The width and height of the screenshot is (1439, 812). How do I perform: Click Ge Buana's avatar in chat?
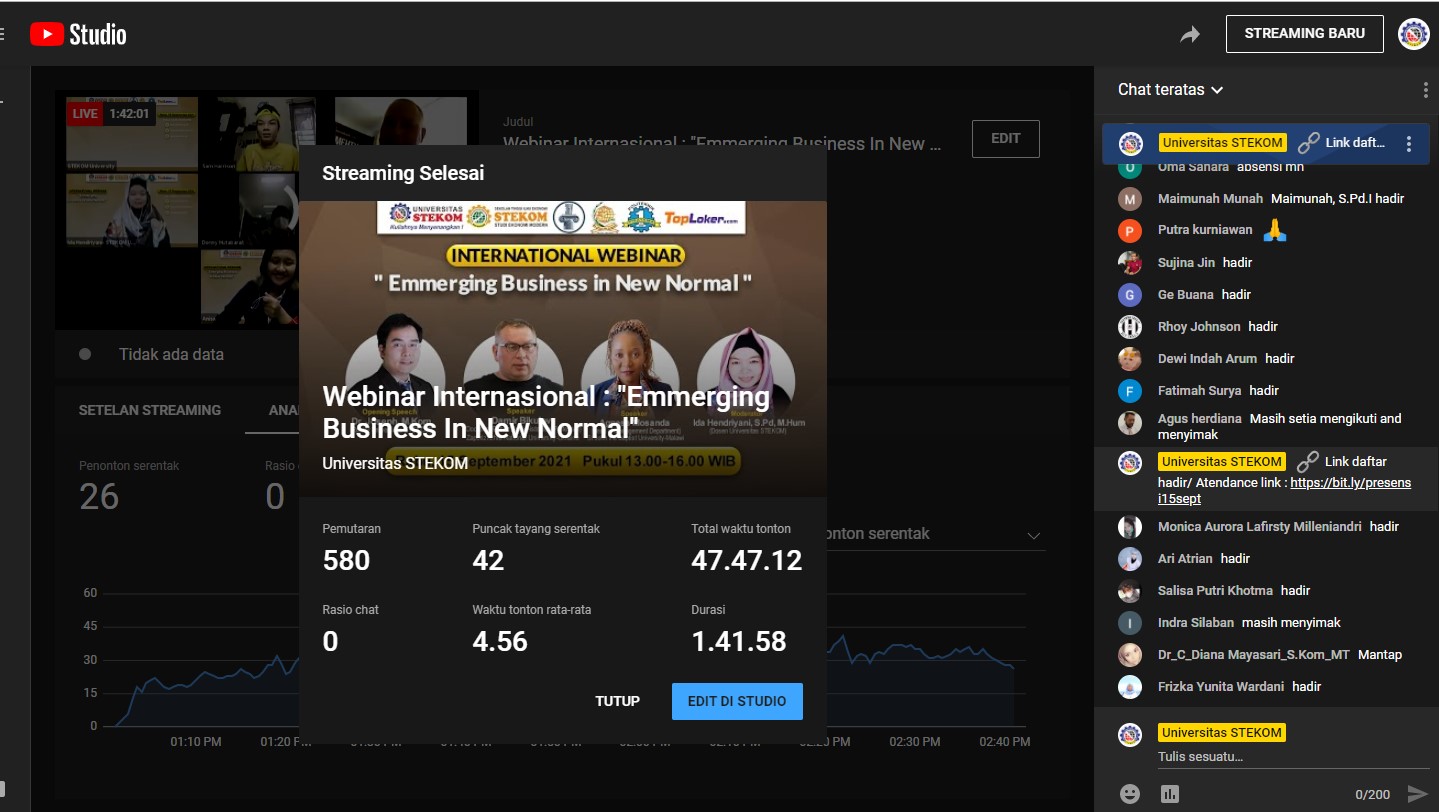pos(1130,295)
